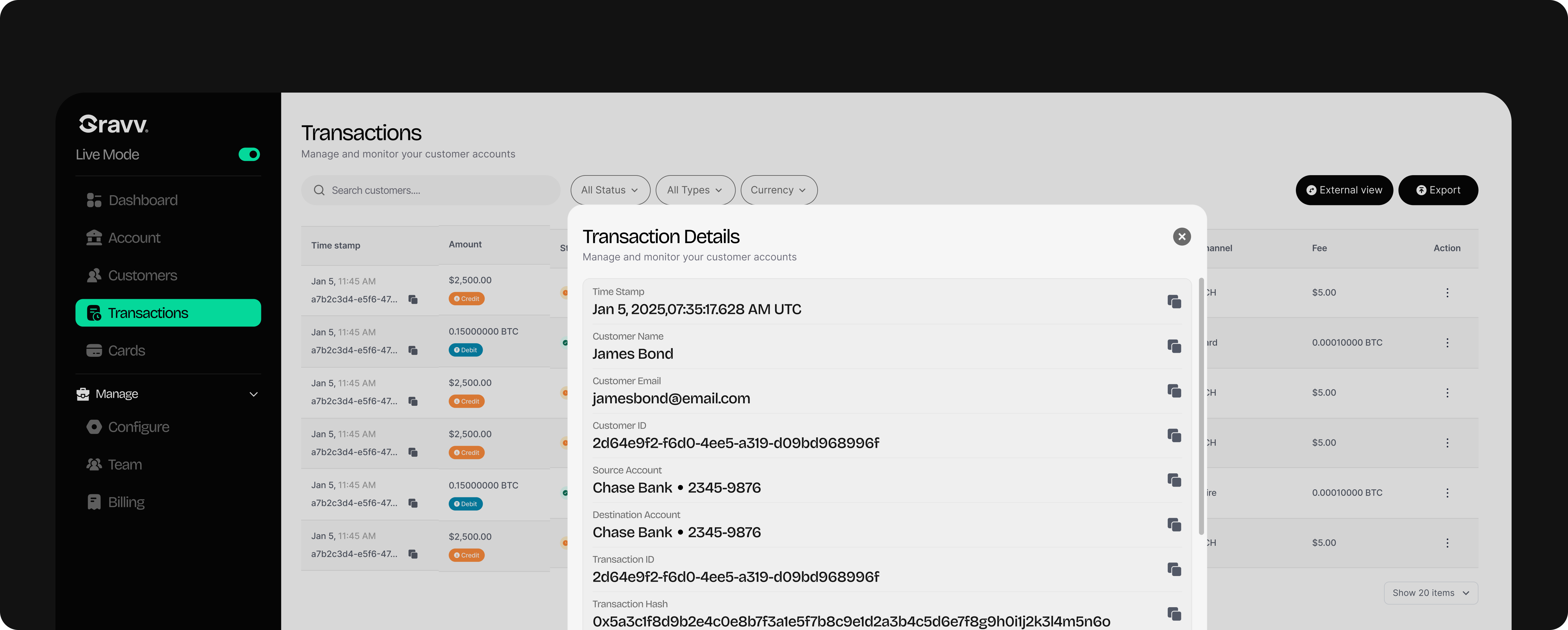This screenshot has width=1568, height=630.
Task: Click the Export button
Action: (x=1438, y=190)
